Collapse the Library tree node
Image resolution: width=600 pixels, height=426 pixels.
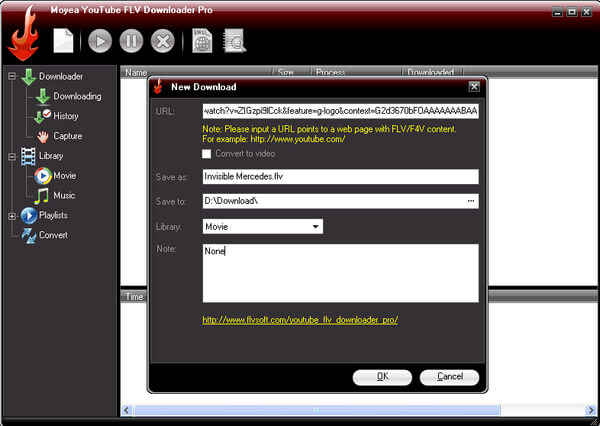coord(12,156)
